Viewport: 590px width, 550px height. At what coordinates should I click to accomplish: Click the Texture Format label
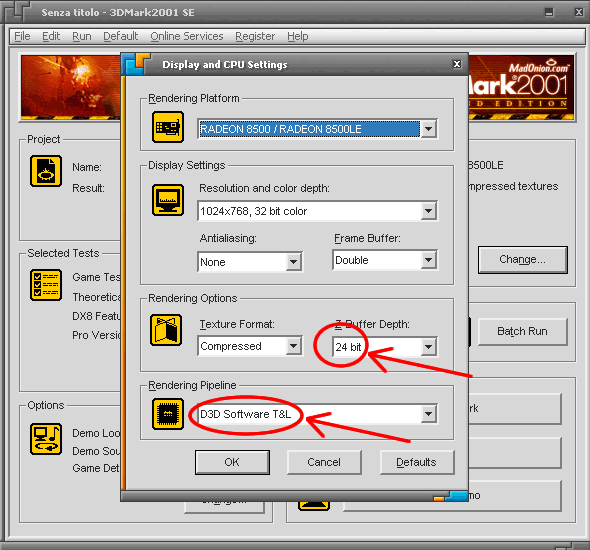237,324
